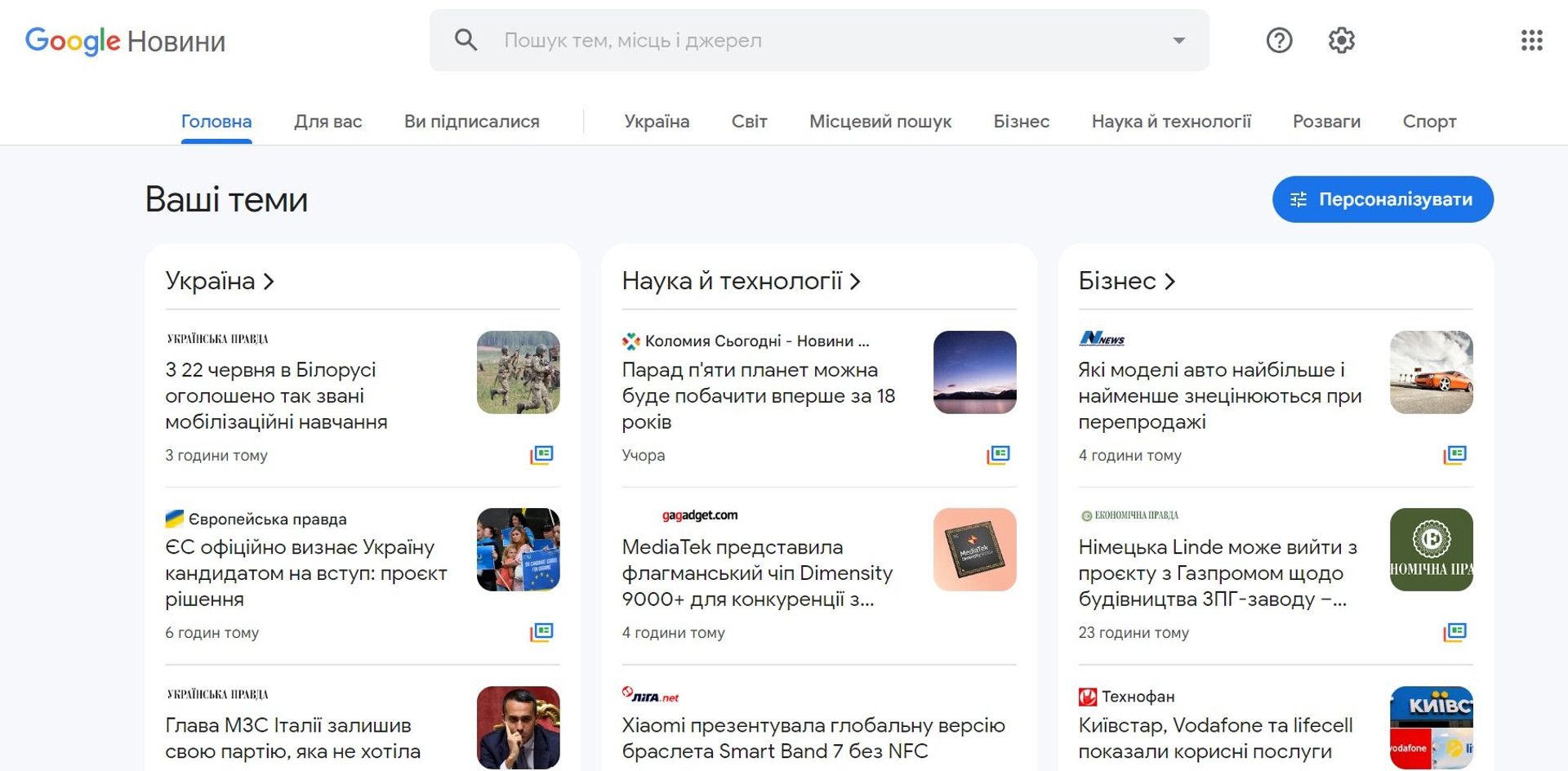The image size is (1568, 771).
Task: Open the Settings gear icon
Action: point(1341,40)
